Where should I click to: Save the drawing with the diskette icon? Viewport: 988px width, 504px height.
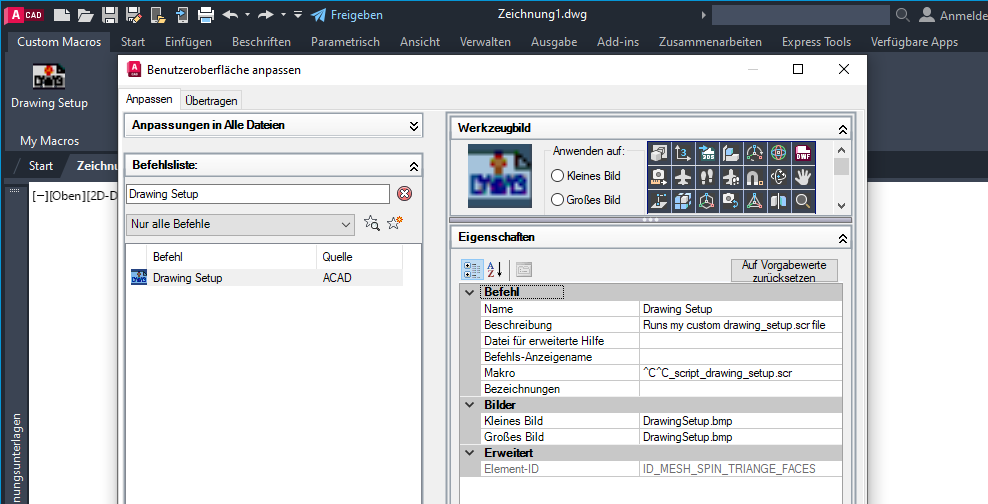coord(110,14)
